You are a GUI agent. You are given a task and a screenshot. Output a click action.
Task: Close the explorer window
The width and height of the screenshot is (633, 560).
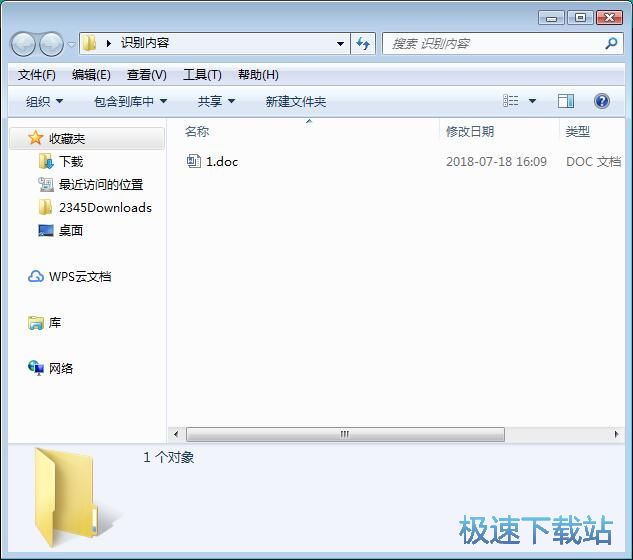tap(609, 18)
